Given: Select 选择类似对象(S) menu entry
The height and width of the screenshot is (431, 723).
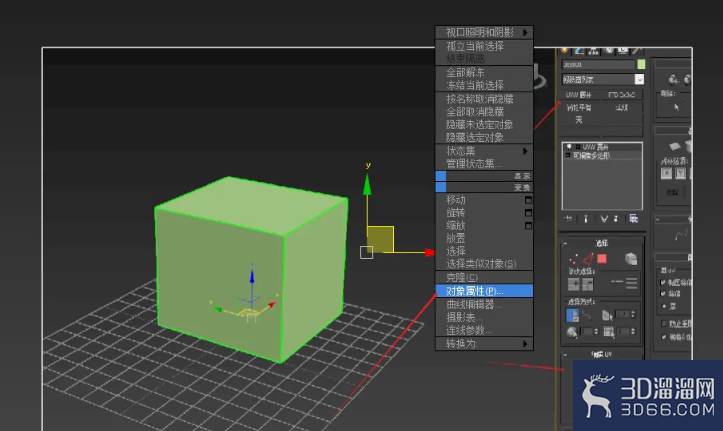Looking at the screenshot, I should [x=484, y=264].
